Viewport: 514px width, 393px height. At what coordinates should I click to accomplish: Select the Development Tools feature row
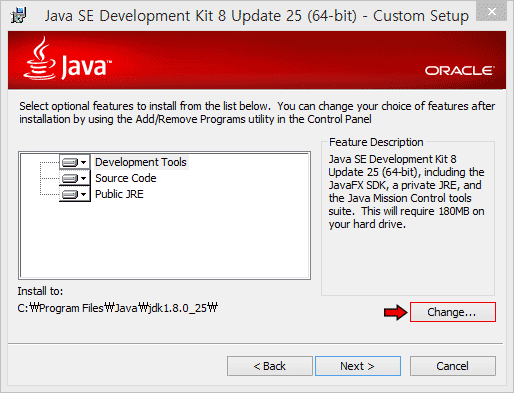pyautogui.click(x=141, y=162)
